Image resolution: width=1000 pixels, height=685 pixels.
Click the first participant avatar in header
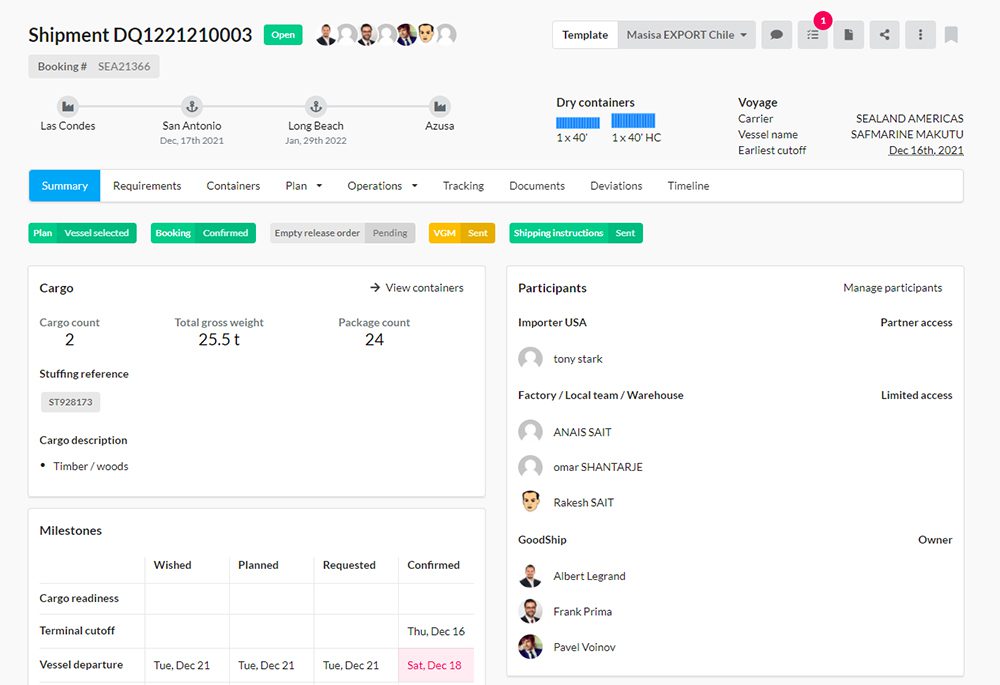click(326, 34)
